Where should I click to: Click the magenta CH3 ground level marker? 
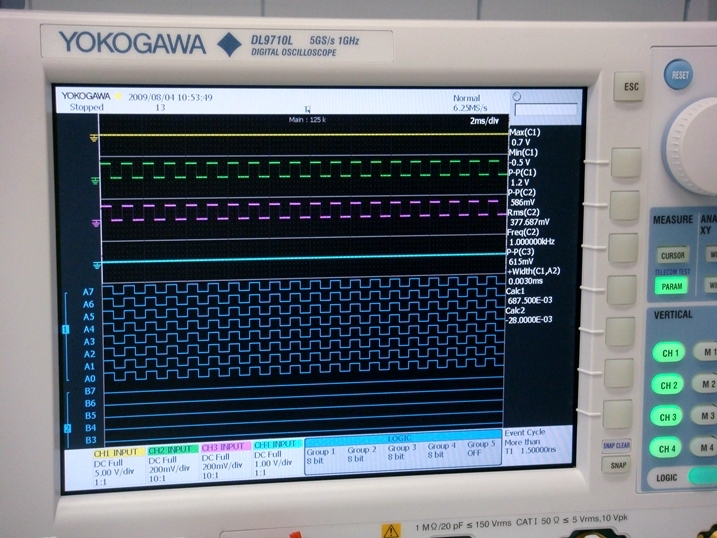[96, 223]
